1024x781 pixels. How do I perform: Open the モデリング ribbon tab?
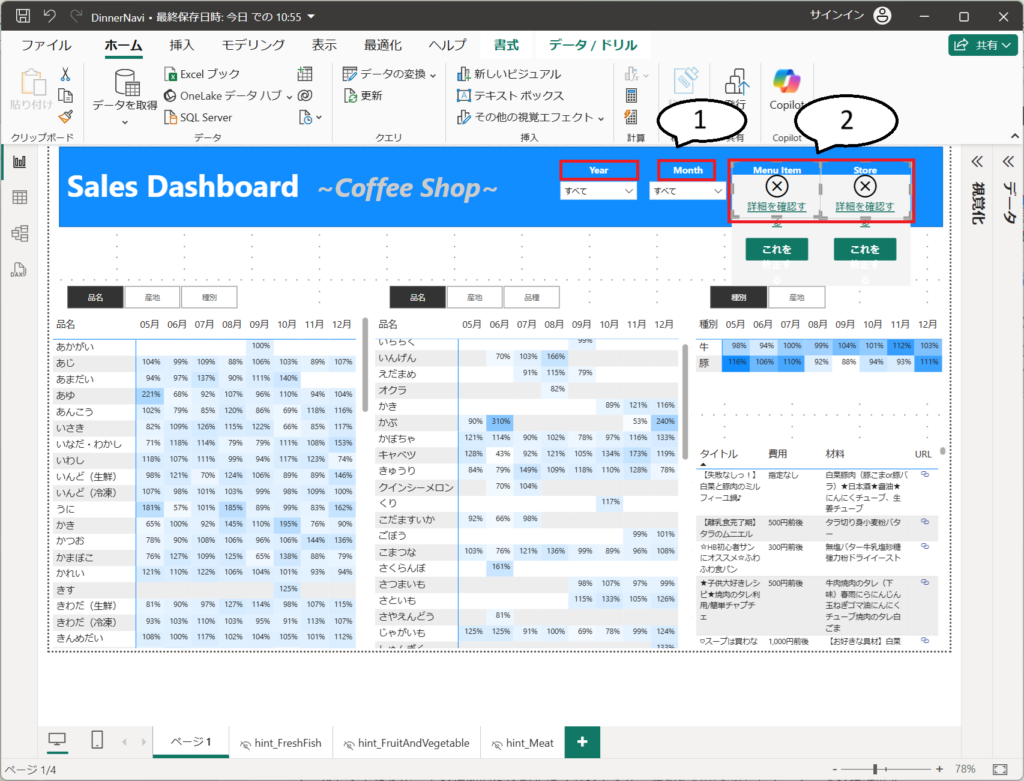[253, 45]
